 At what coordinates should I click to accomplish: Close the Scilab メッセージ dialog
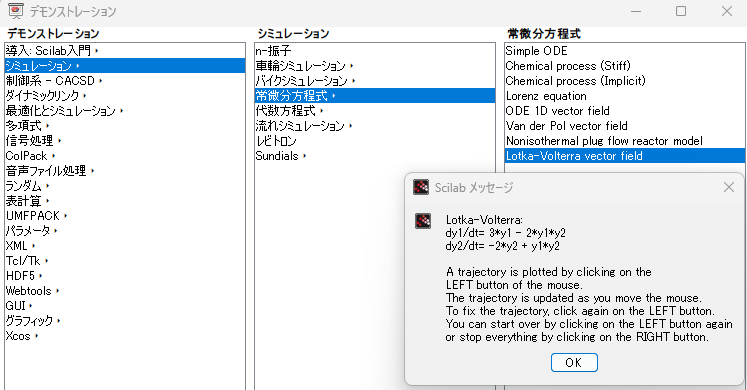[728, 187]
